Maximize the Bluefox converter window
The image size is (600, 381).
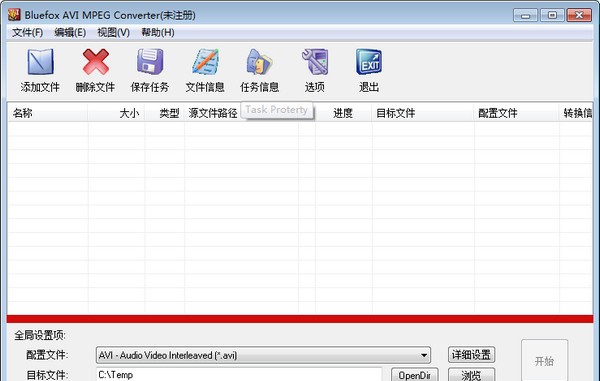point(552,15)
